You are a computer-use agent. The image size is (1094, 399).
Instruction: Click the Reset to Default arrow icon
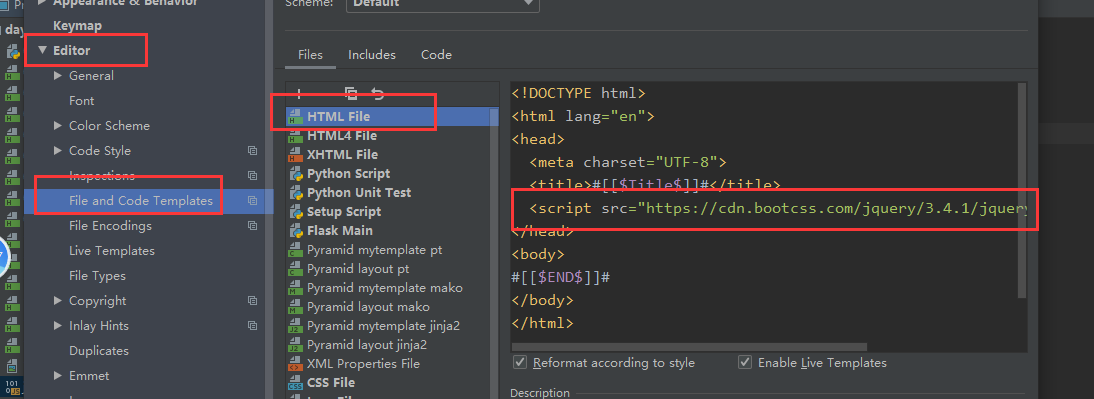pos(377,93)
